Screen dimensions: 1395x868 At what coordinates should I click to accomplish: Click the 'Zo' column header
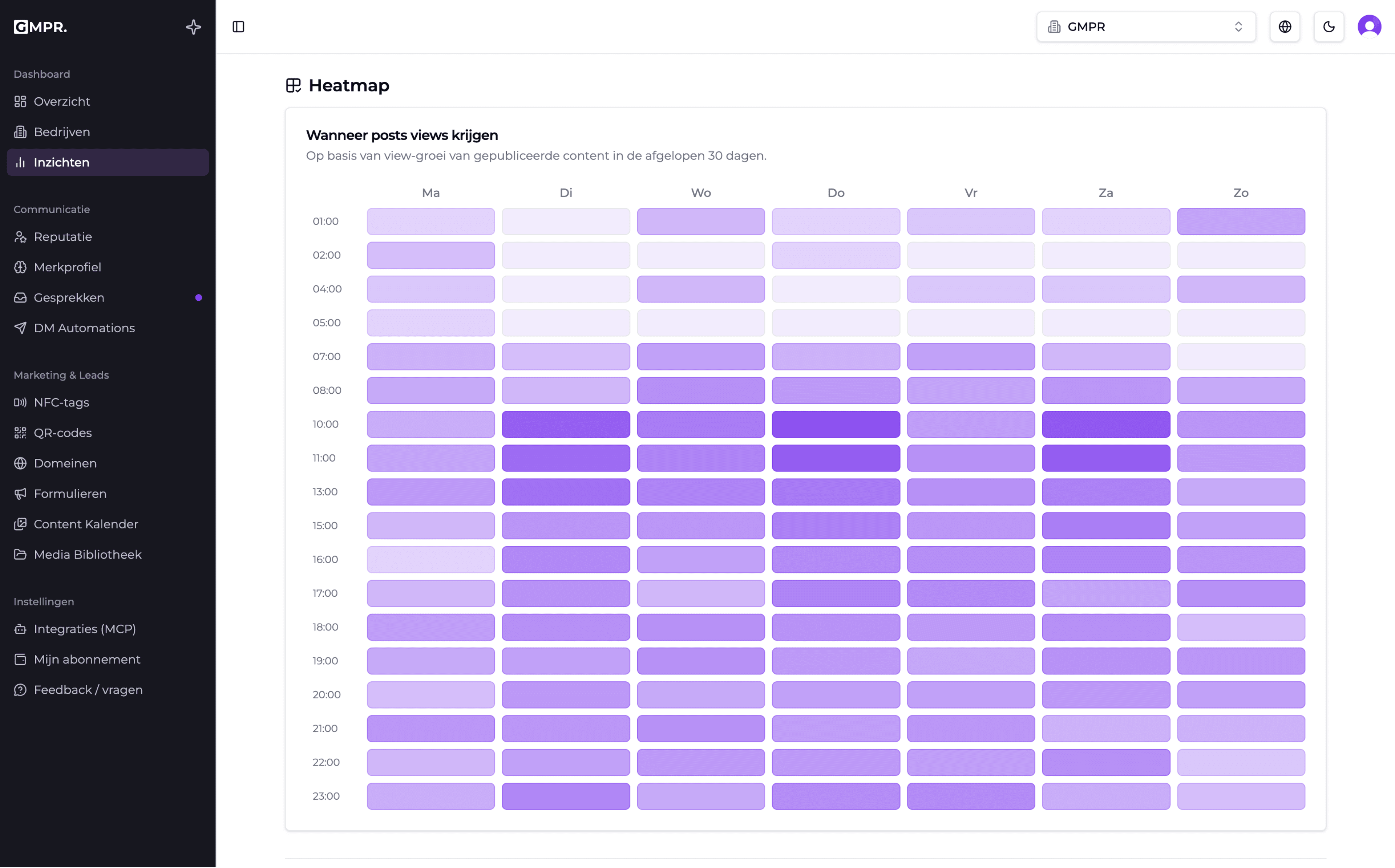(x=1241, y=193)
